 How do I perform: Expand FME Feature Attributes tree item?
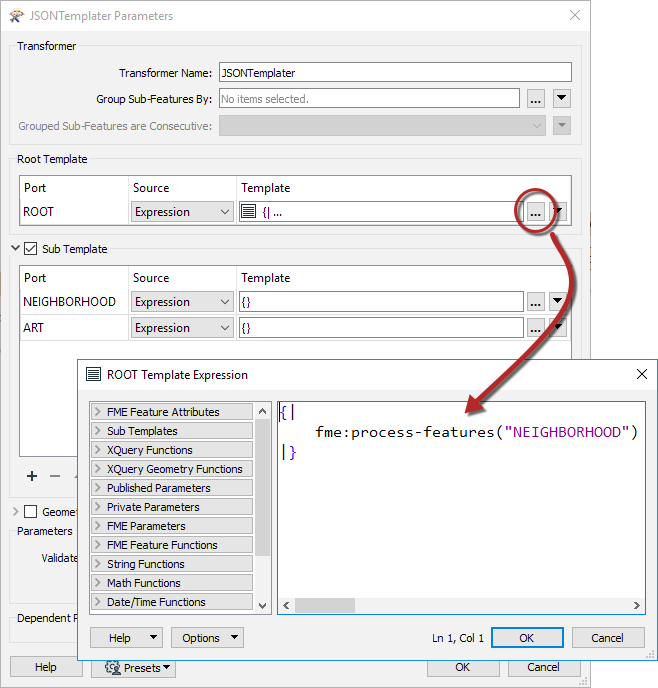172,412
